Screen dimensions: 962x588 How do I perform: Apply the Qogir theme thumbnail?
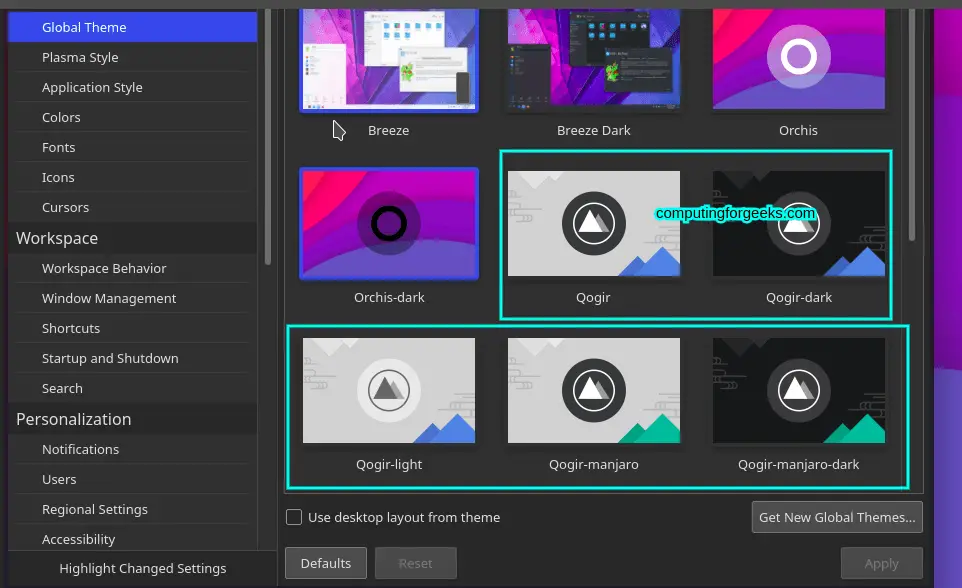[x=594, y=223]
